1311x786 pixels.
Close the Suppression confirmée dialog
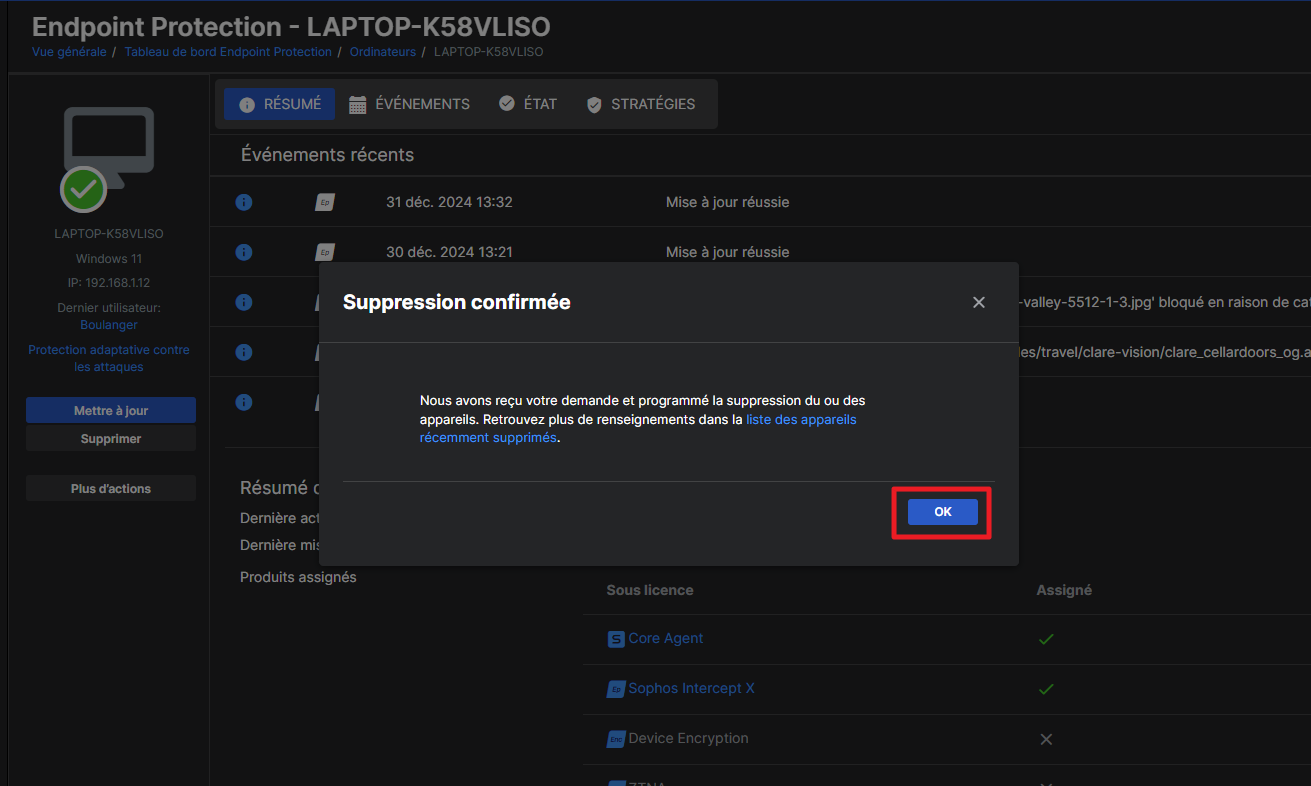pos(979,302)
